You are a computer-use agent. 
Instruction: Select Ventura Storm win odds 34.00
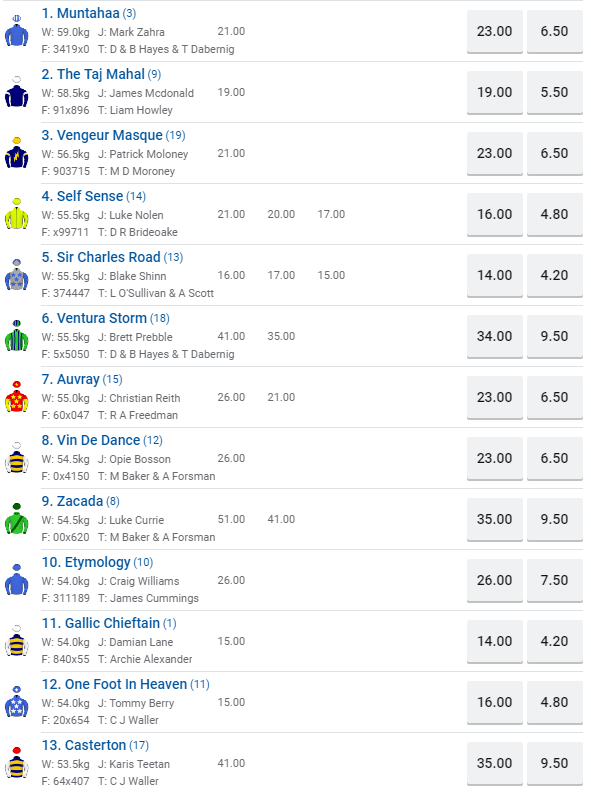click(494, 336)
